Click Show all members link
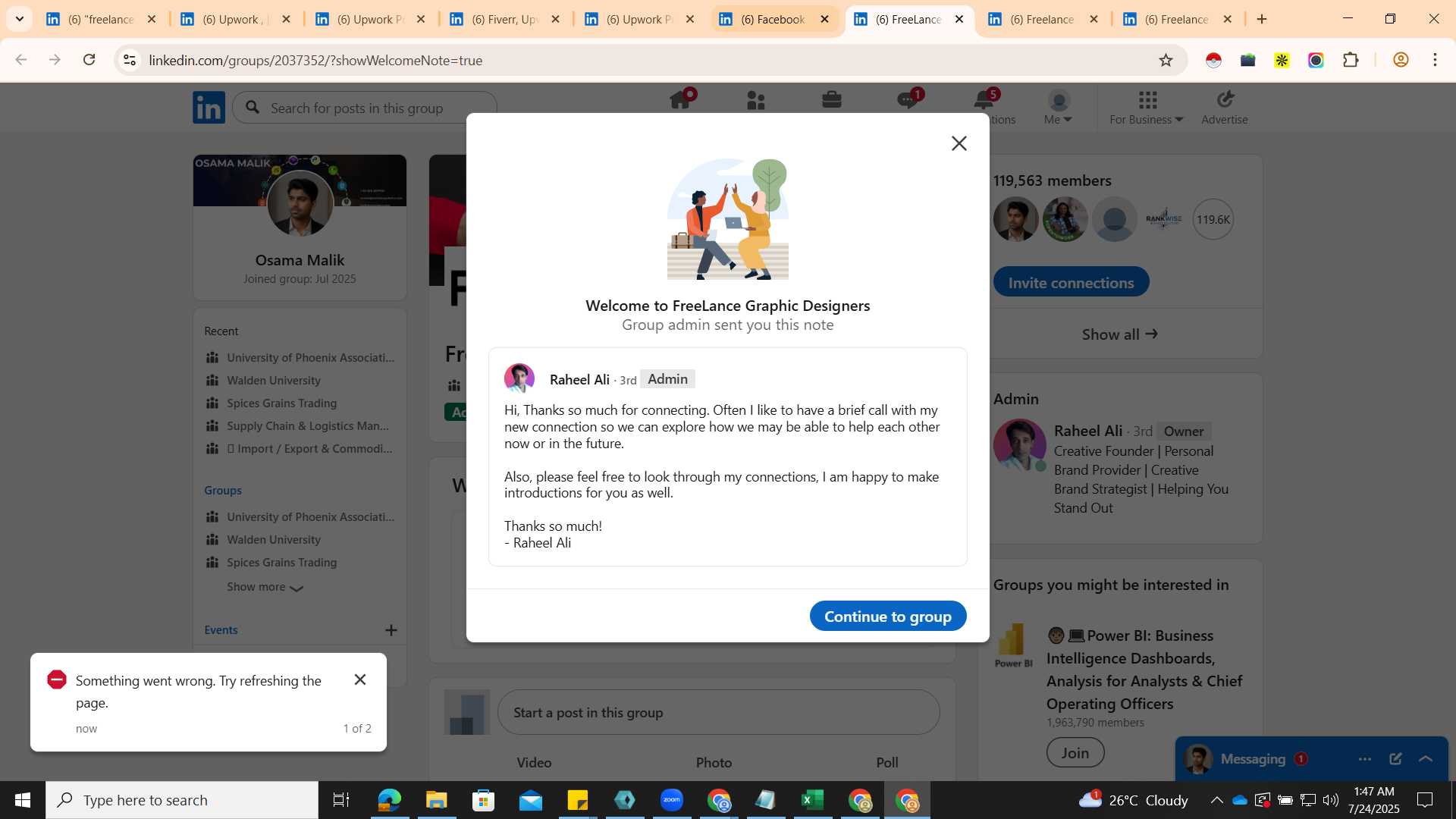The height and width of the screenshot is (819, 1456). (x=1119, y=334)
